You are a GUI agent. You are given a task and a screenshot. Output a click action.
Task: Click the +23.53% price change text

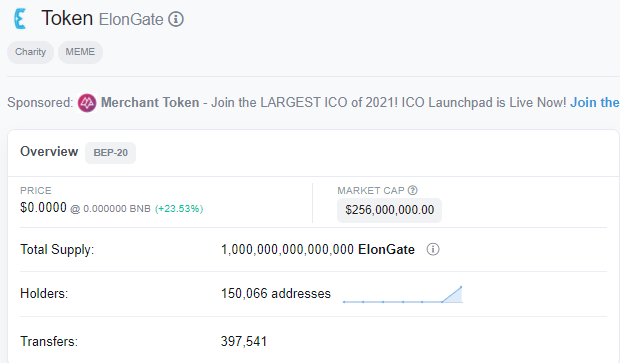tap(179, 209)
